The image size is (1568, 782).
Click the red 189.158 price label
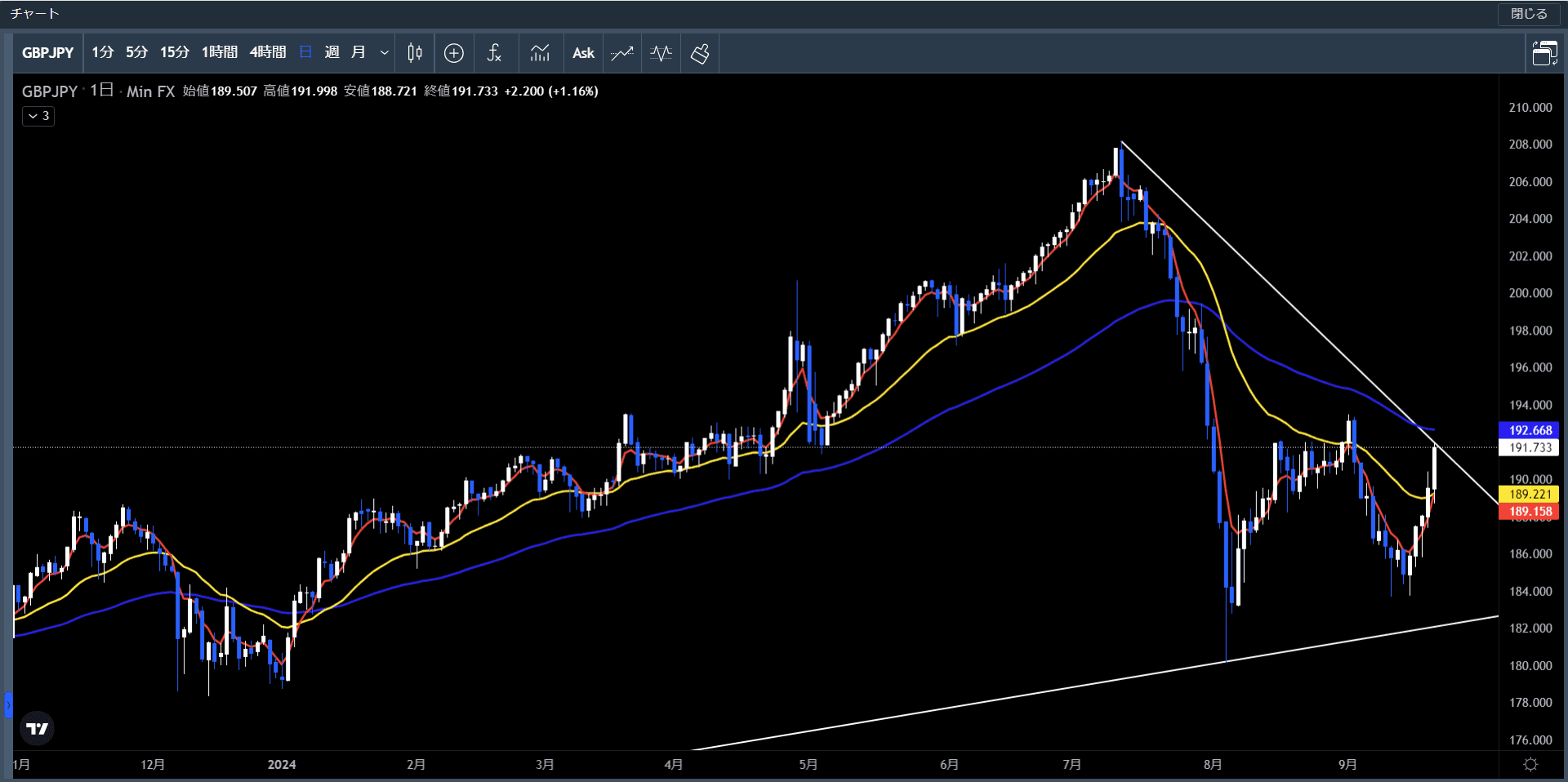coord(1530,512)
